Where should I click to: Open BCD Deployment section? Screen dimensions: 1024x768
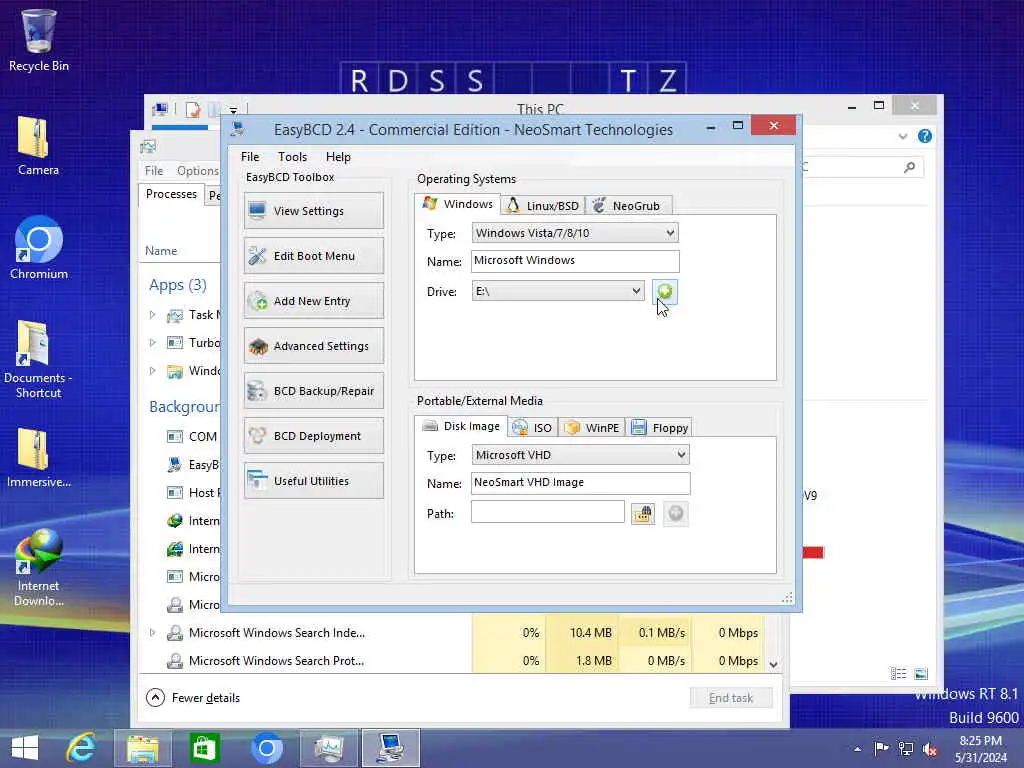[x=313, y=436]
